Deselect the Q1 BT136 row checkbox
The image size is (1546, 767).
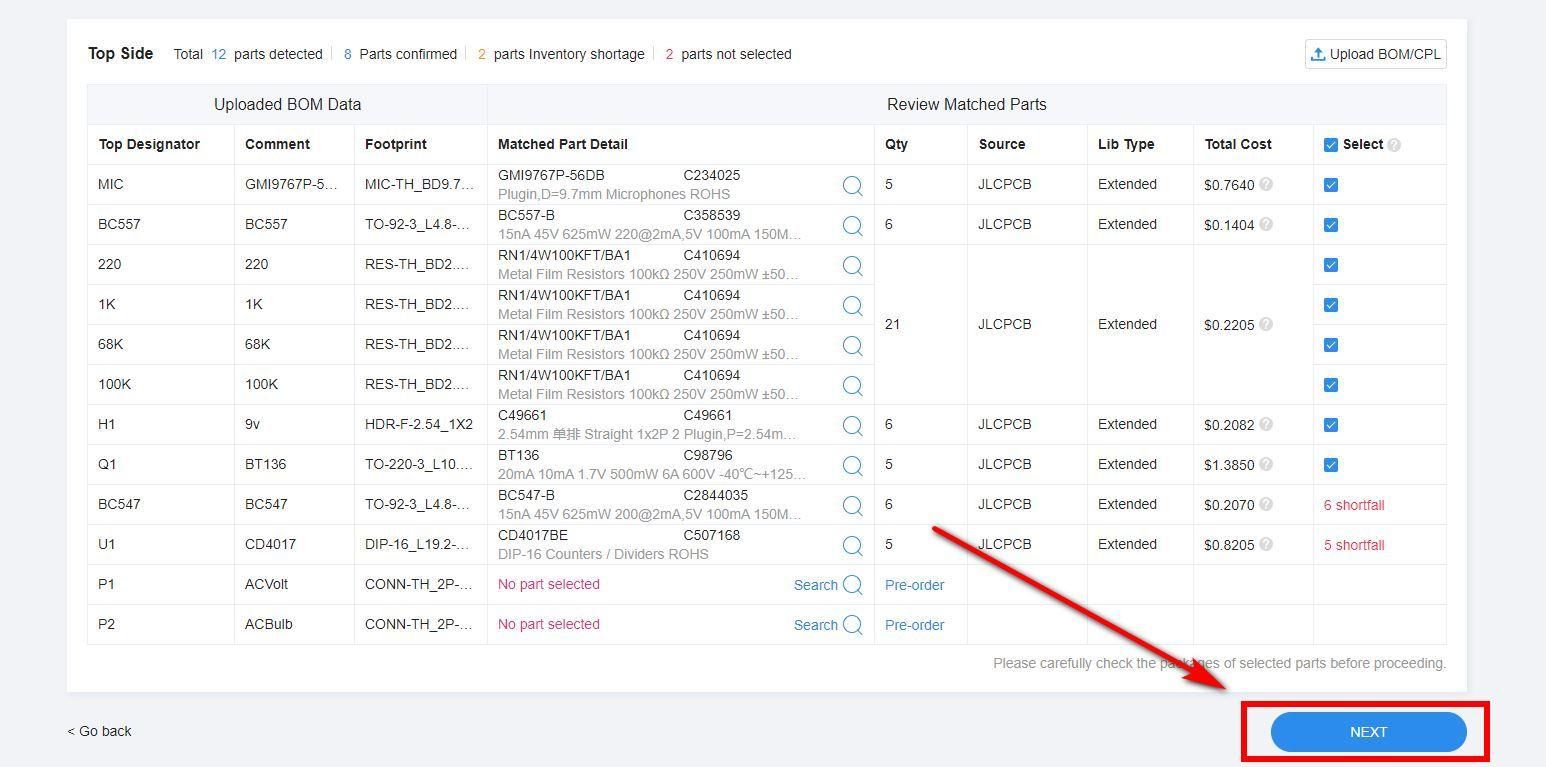click(x=1330, y=465)
